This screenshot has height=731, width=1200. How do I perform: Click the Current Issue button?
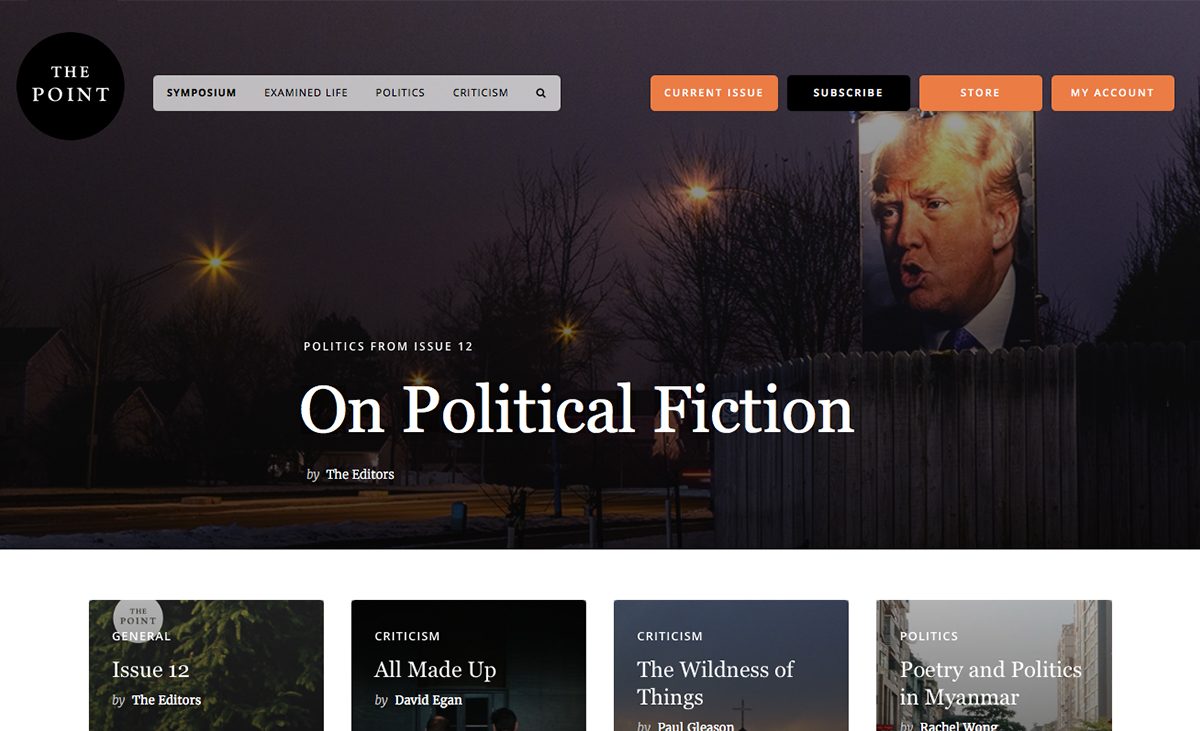tap(713, 93)
